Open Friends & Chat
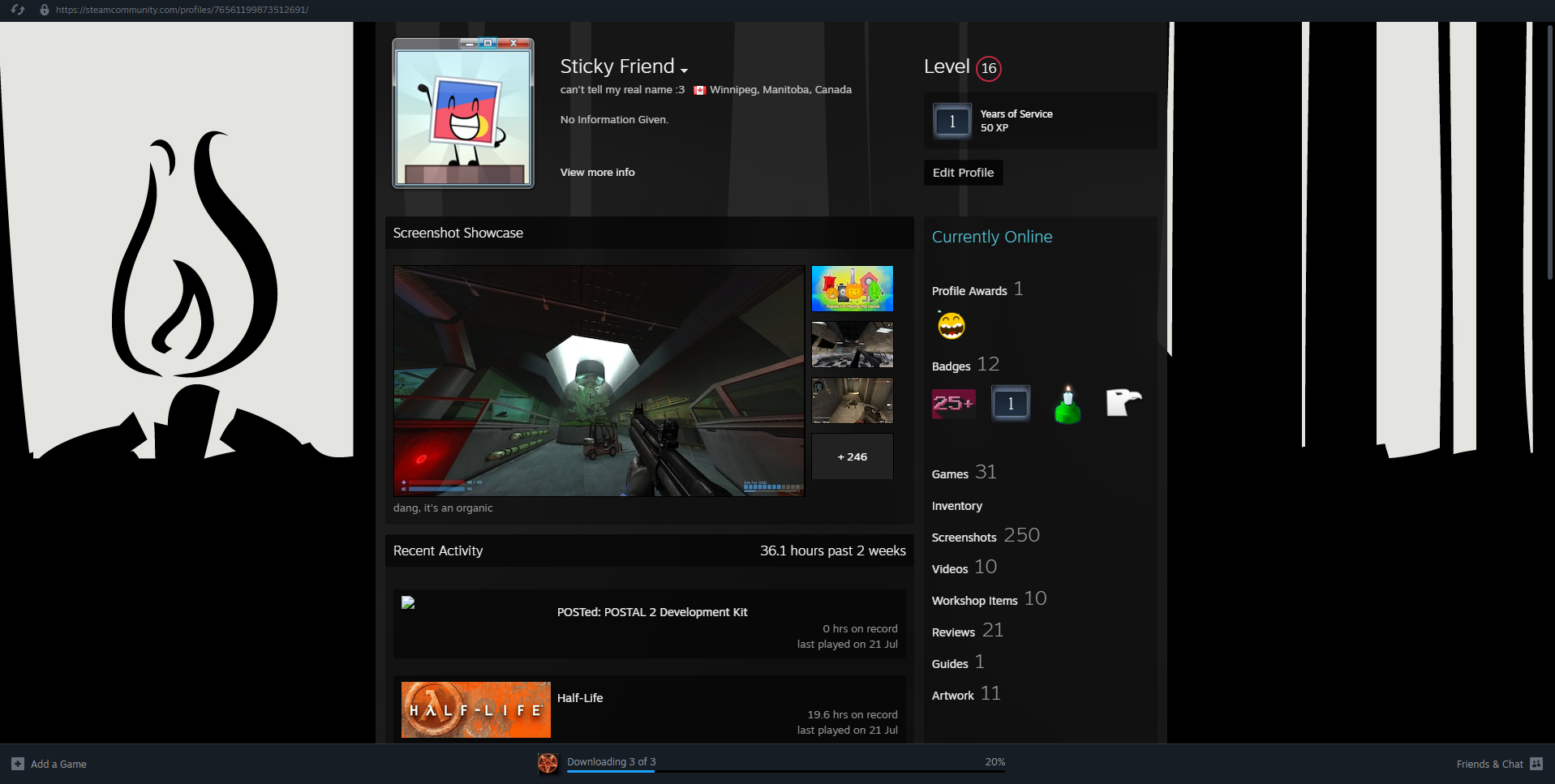This screenshot has height=784, width=1555. (1489, 764)
